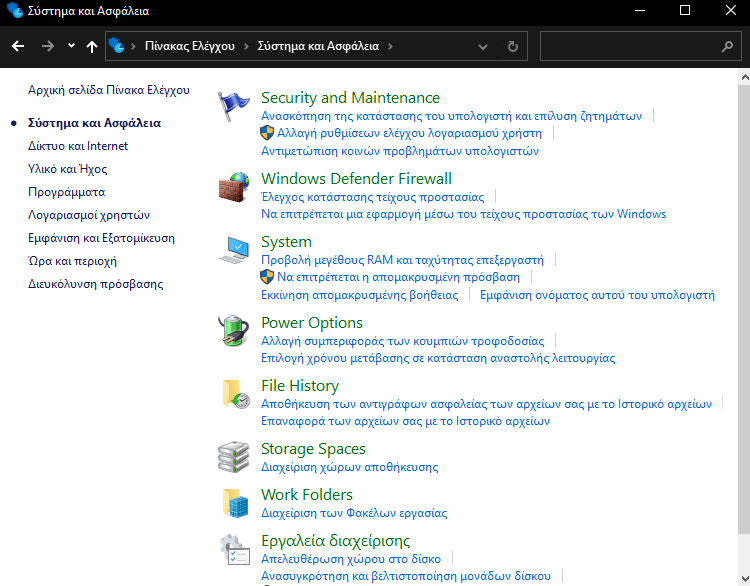The height and width of the screenshot is (586, 750).
Task: Open the Work Folders heading
Action: [x=307, y=495]
